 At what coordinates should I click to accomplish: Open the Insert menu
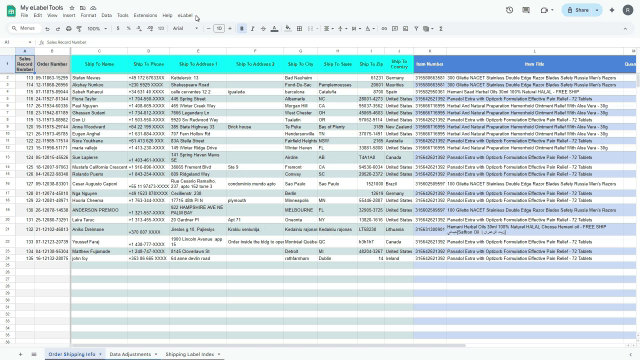69,16
